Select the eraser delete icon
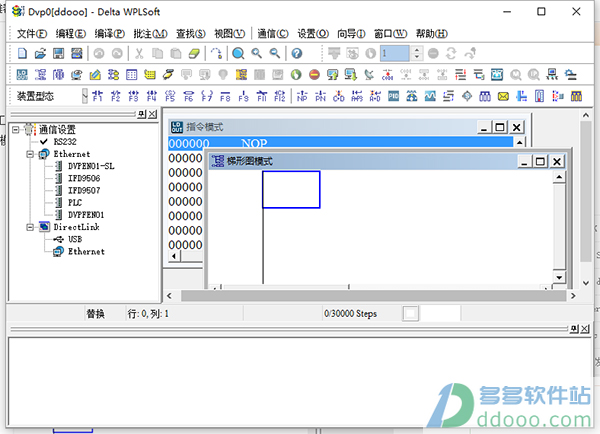Image resolution: width=600 pixels, height=434 pixels. 194,53
